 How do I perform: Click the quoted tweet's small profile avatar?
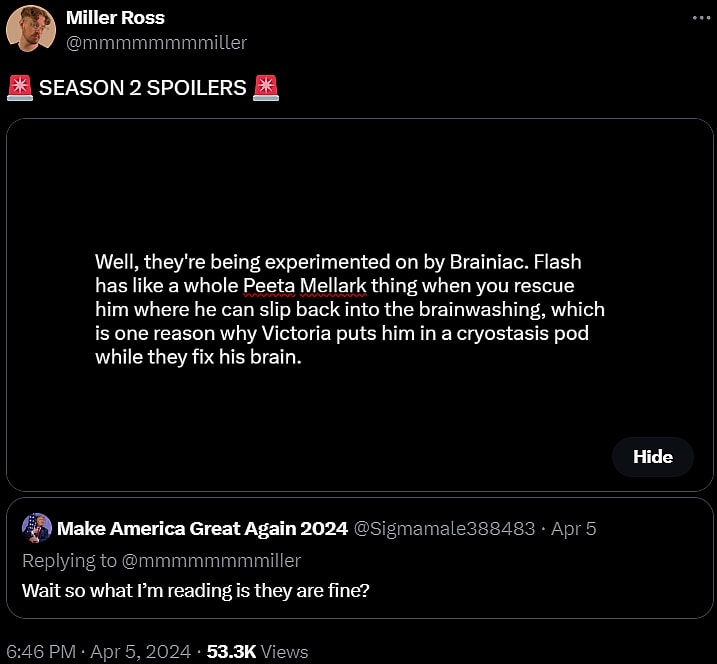37,528
